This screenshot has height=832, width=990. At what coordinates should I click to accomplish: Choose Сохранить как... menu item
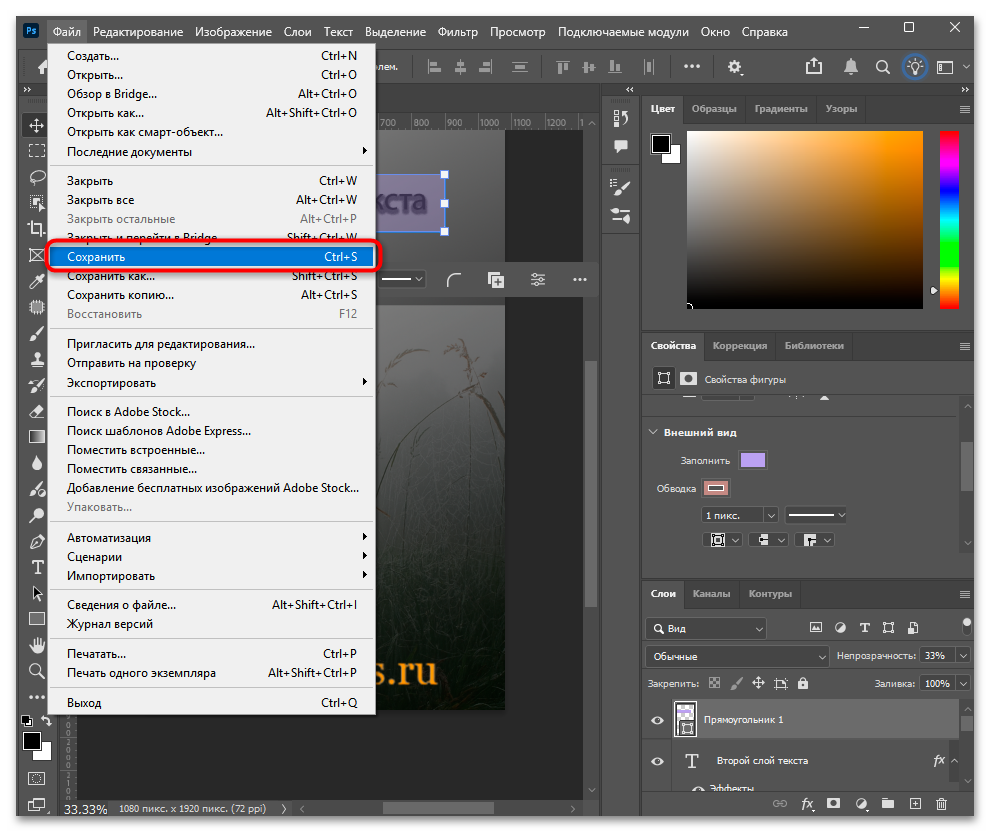(x=212, y=276)
